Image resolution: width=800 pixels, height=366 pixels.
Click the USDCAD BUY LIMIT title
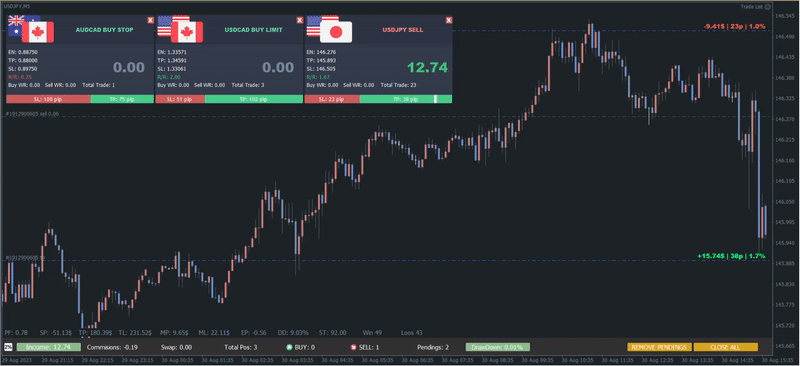(x=254, y=30)
